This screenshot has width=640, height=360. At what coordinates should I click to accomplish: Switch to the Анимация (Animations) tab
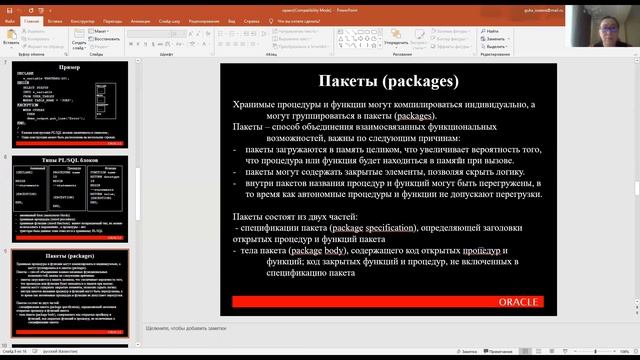pyautogui.click(x=140, y=21)
